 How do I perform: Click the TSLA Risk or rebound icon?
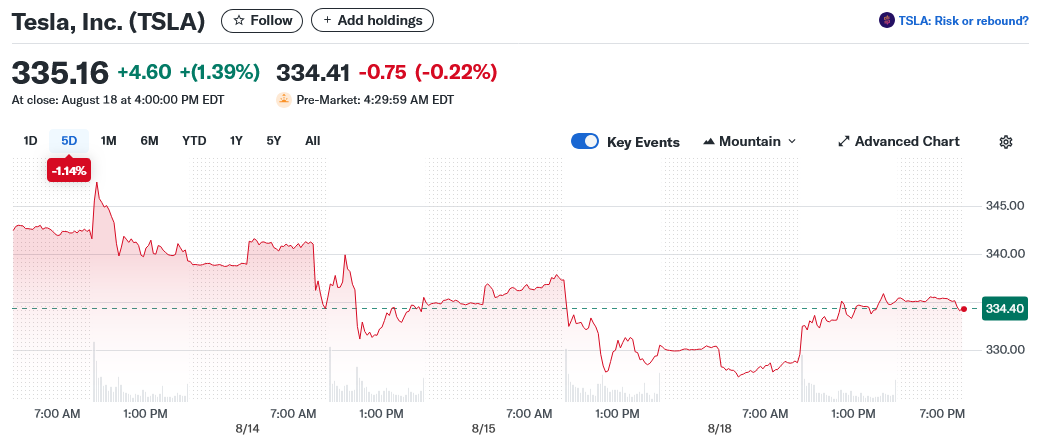(887, 21)
